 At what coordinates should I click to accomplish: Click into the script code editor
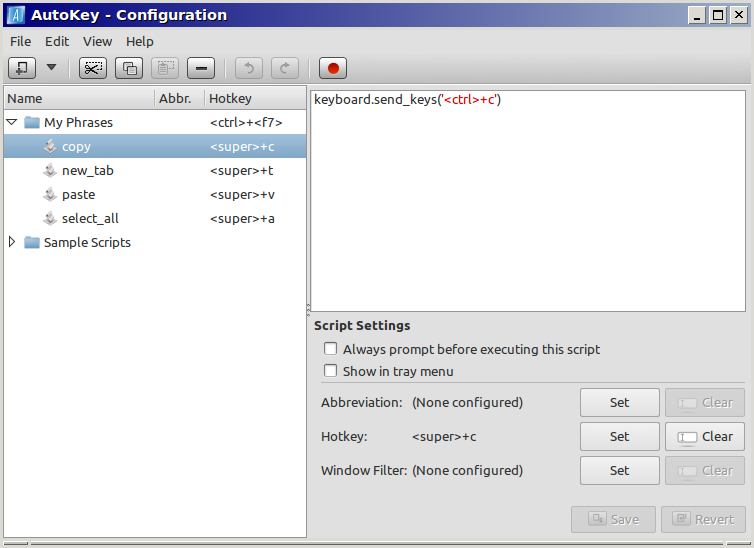click(528, 201)
